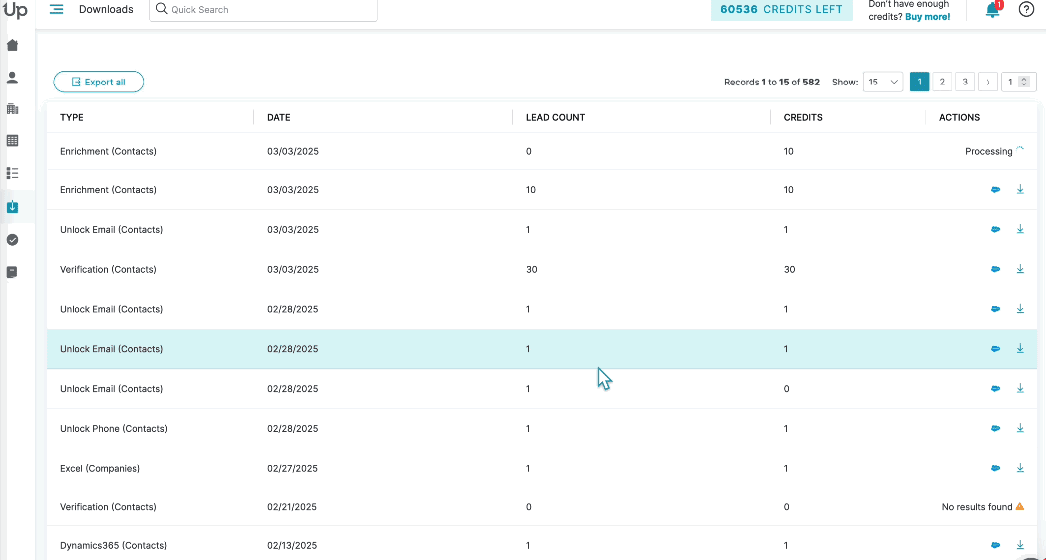Click Salesforce icon on Excel (Companies) row
This screenshot has width=1046, height=560.
pos(995,469)
